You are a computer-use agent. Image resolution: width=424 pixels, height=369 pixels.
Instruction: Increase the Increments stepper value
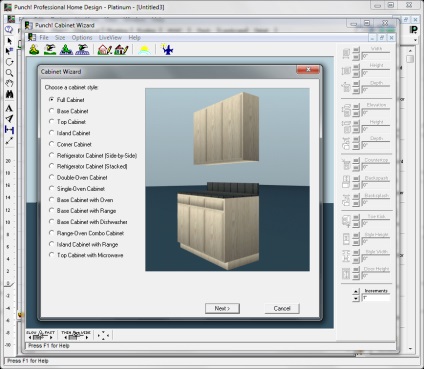point(356,292)
